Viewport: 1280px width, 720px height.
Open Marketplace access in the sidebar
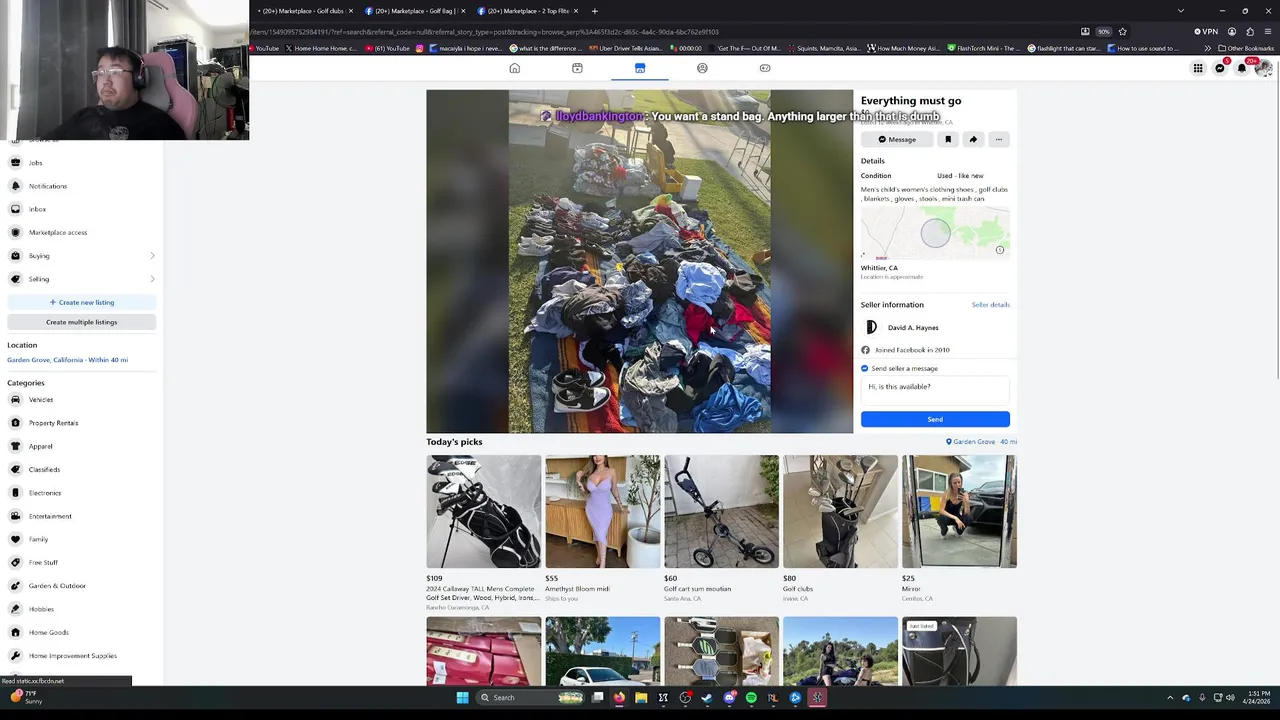click(x=80, y=232)
